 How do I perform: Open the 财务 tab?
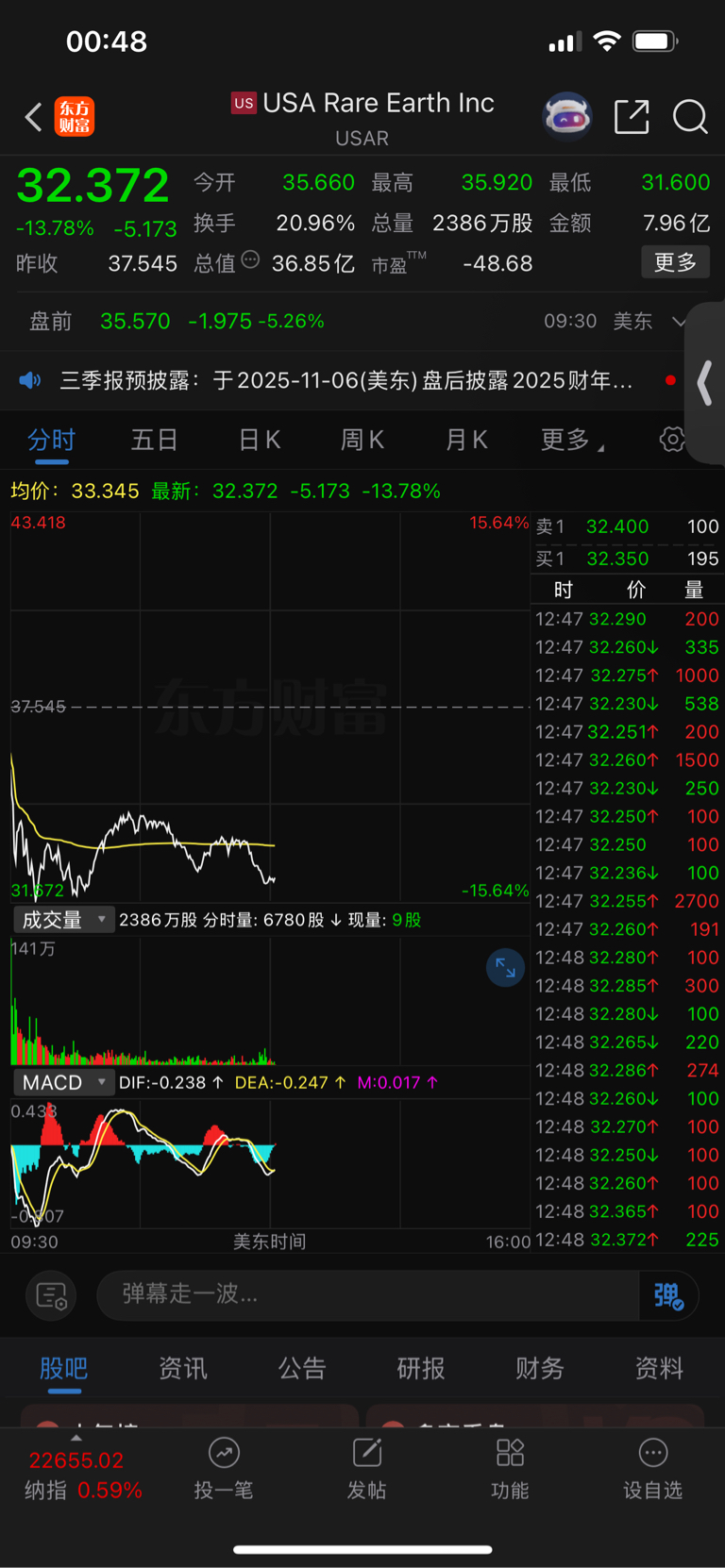539,1368
